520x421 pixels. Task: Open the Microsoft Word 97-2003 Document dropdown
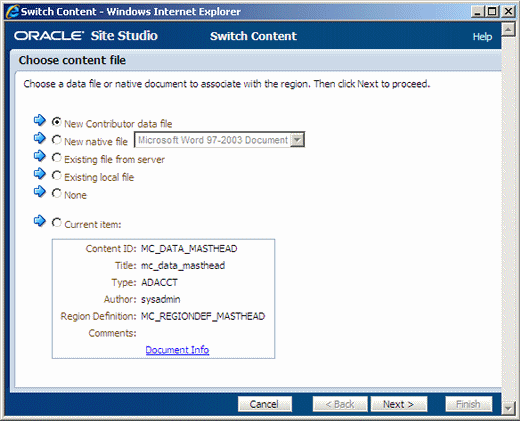coord(219,140)
